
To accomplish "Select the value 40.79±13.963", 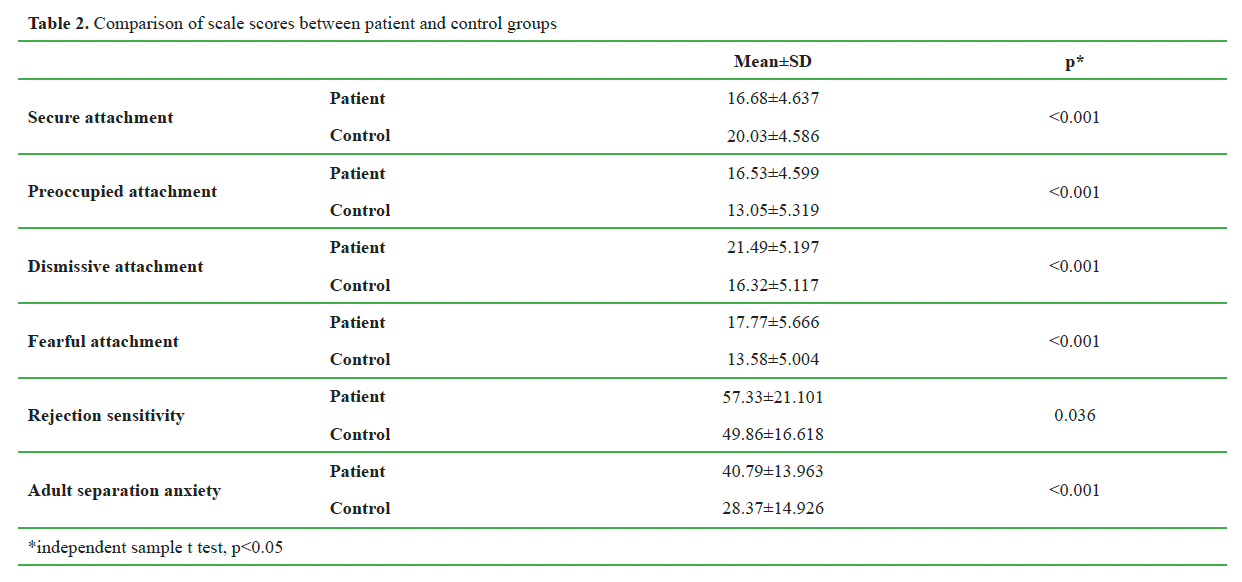I will (773, 471).
